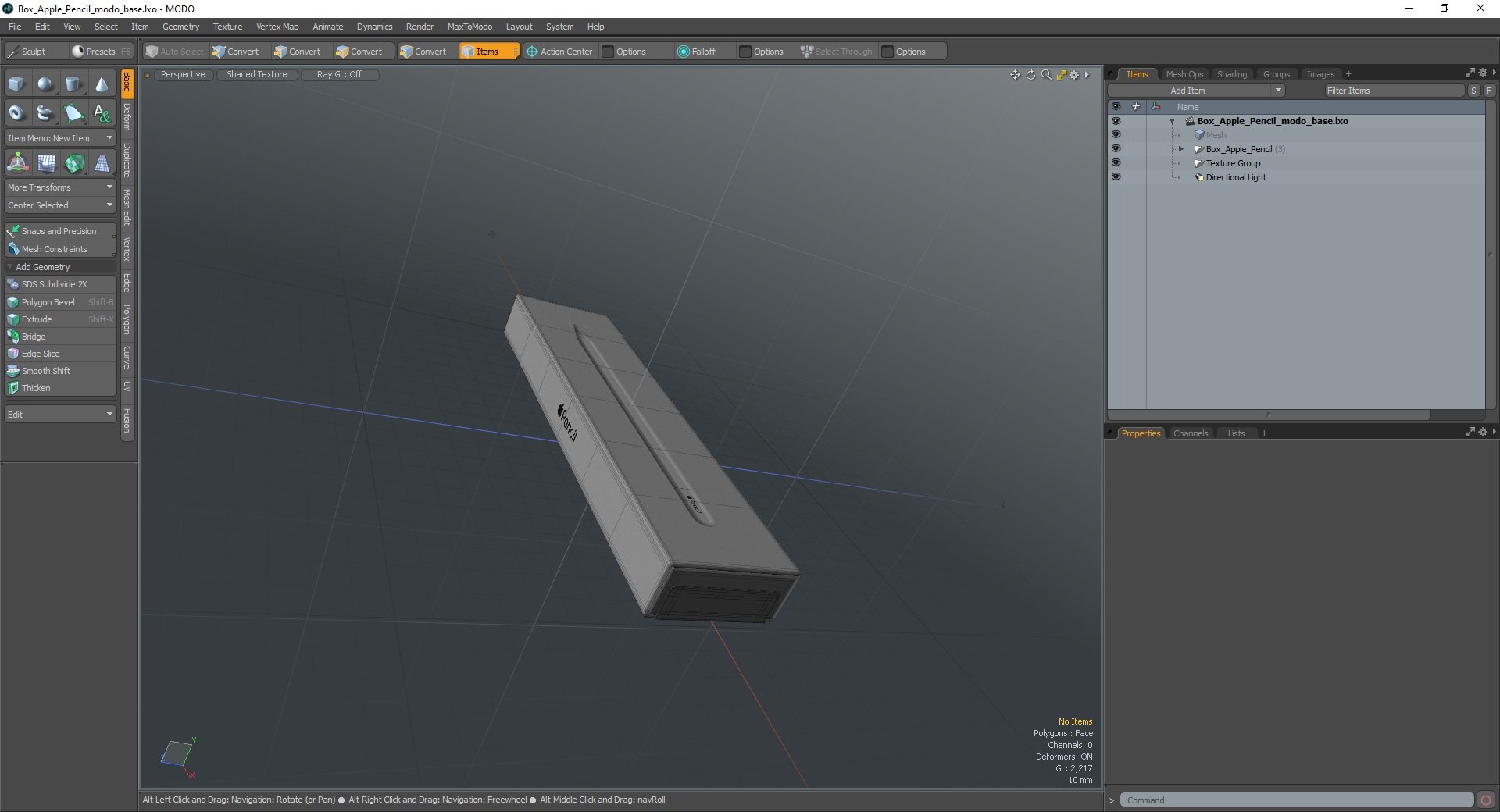Select the Directional Light tree item
The image size is (1500, 812).
click(1236, 177)
